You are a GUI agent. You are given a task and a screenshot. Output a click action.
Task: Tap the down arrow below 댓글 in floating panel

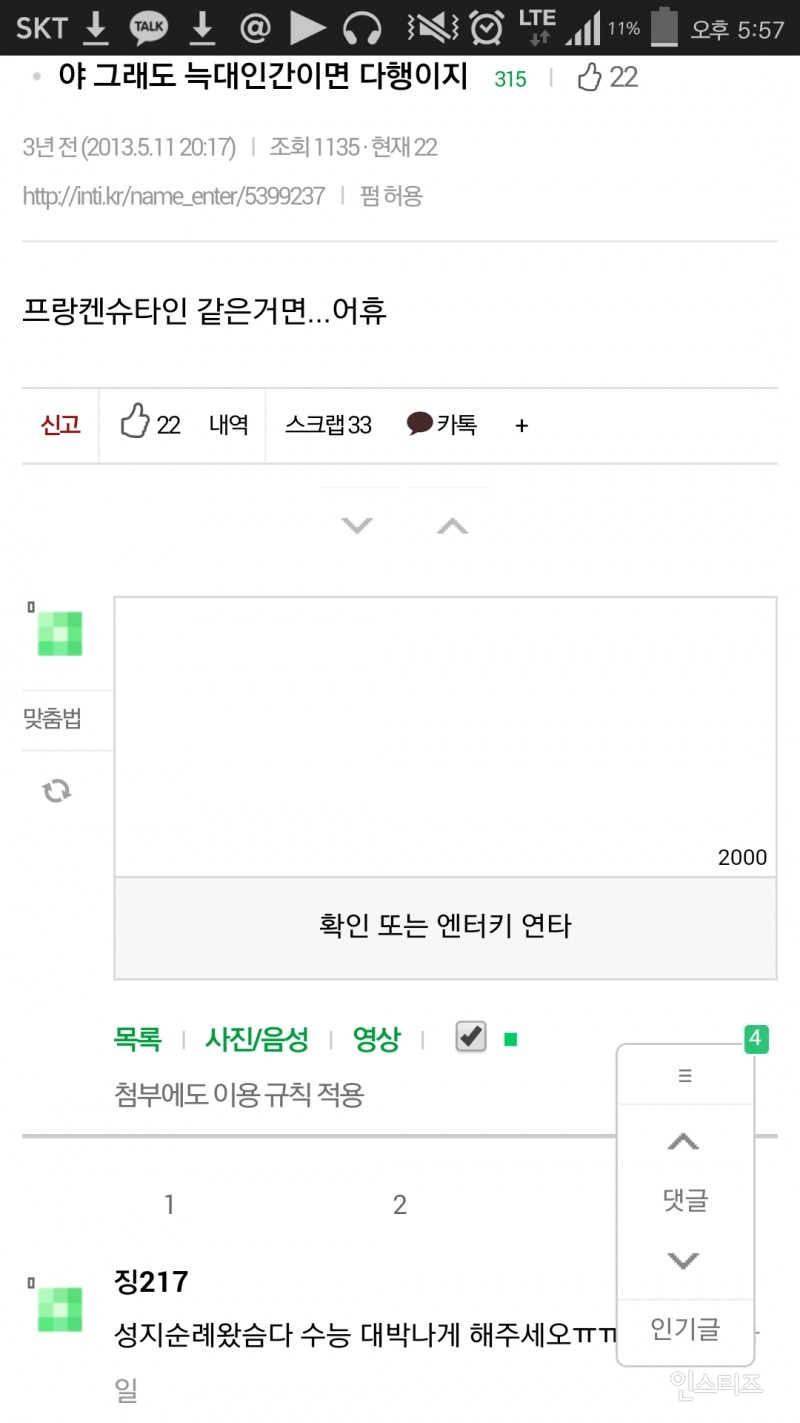pyautogui.click(x=683, y=1261)
